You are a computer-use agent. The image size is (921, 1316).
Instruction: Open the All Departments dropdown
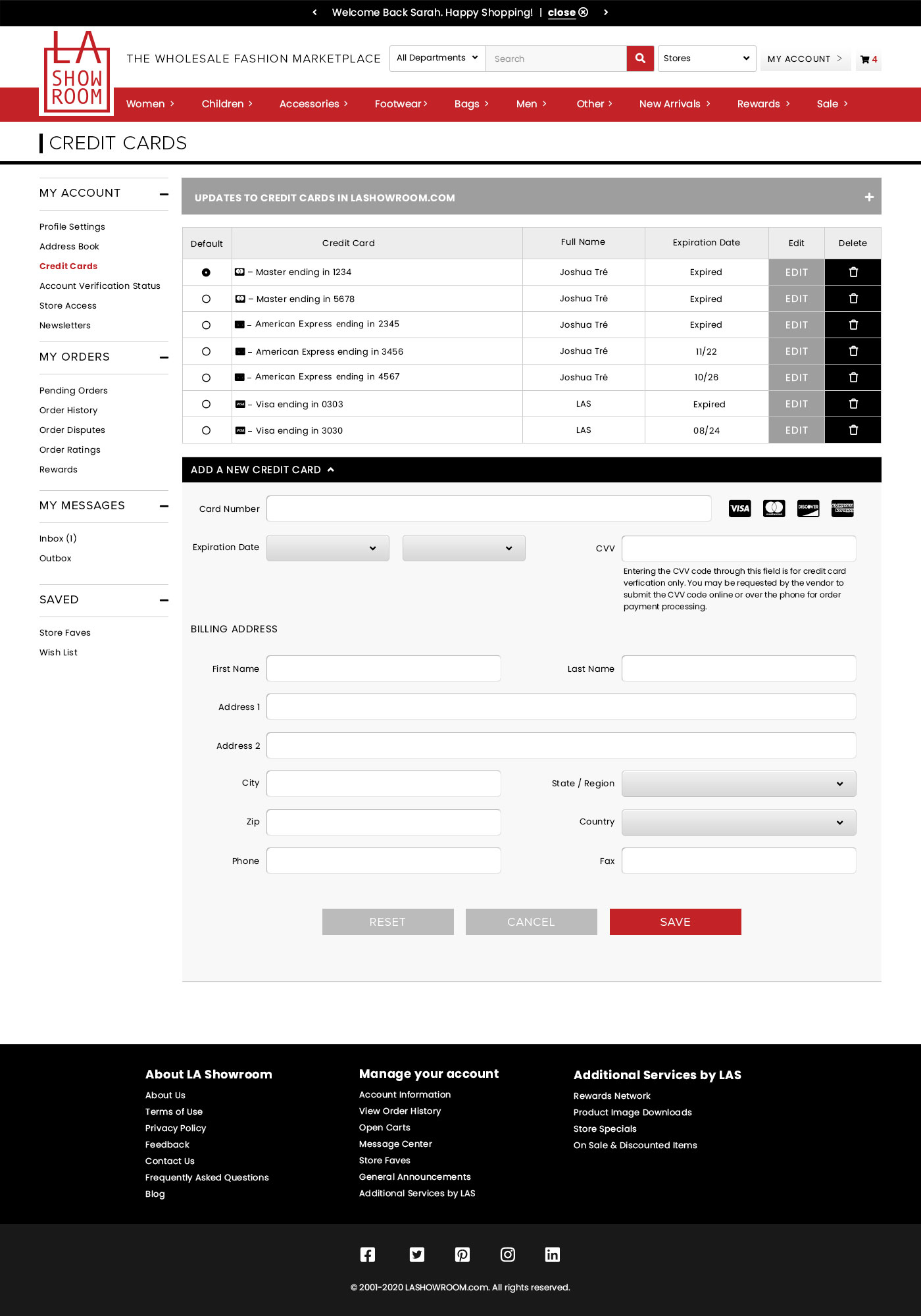(437, 58)
